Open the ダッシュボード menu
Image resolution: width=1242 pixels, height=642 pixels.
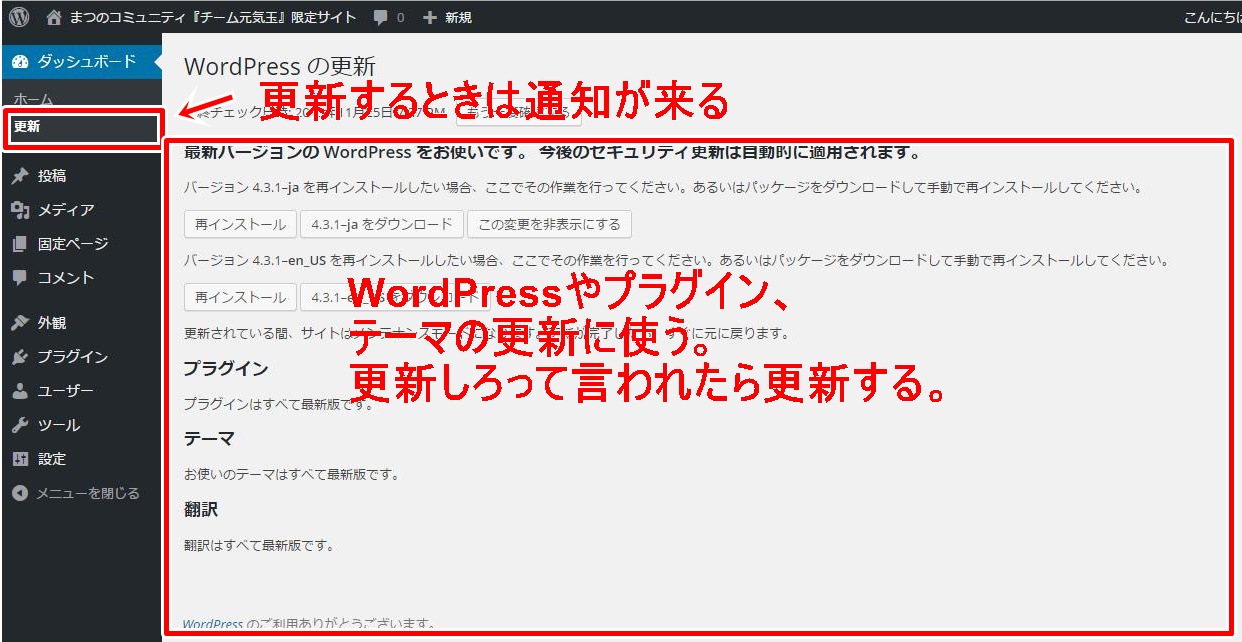tap(81, 62)
